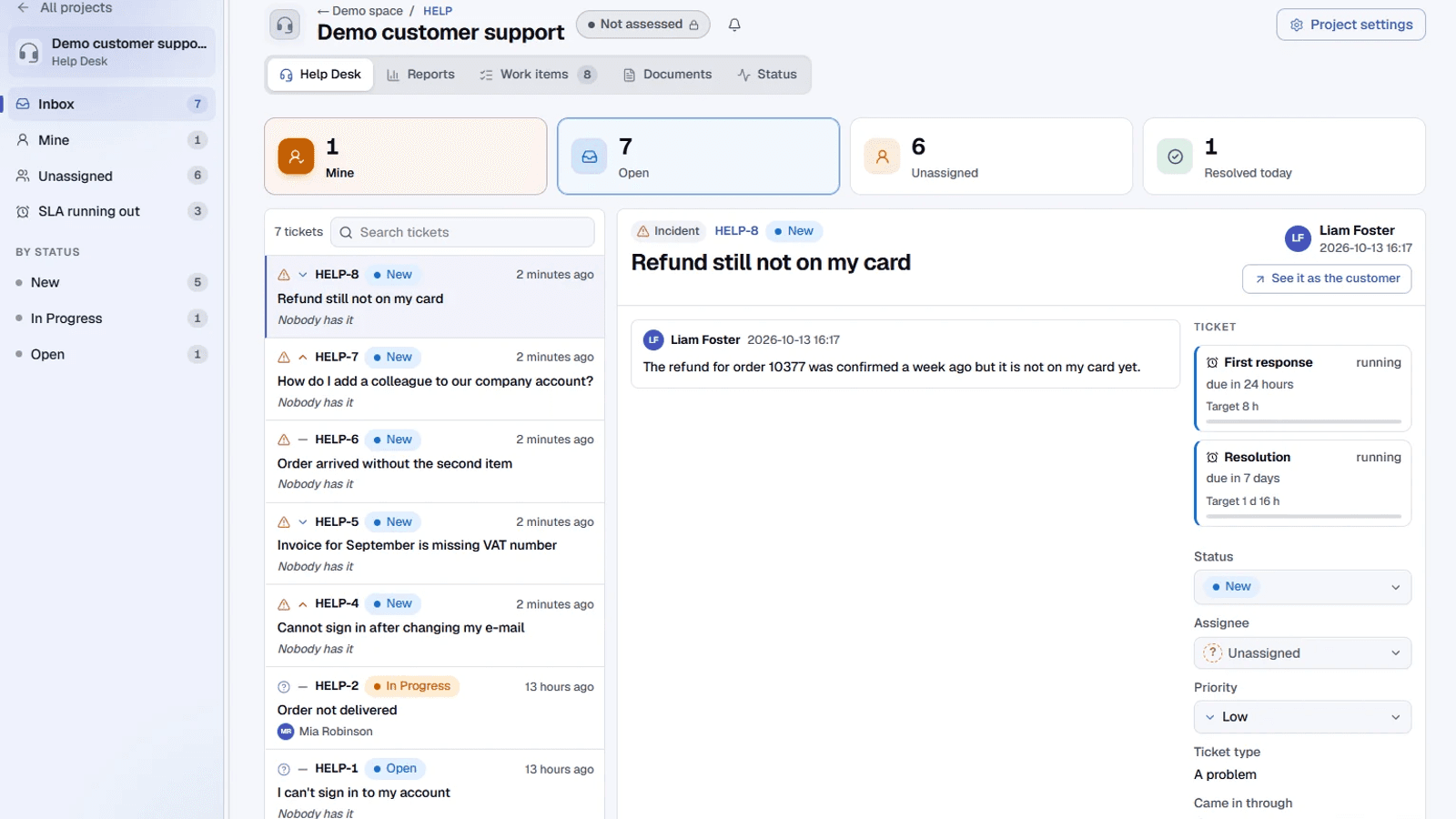Open the Priority dropdown showing Low
This screenshot has height=819, width=1456.
1302,717
